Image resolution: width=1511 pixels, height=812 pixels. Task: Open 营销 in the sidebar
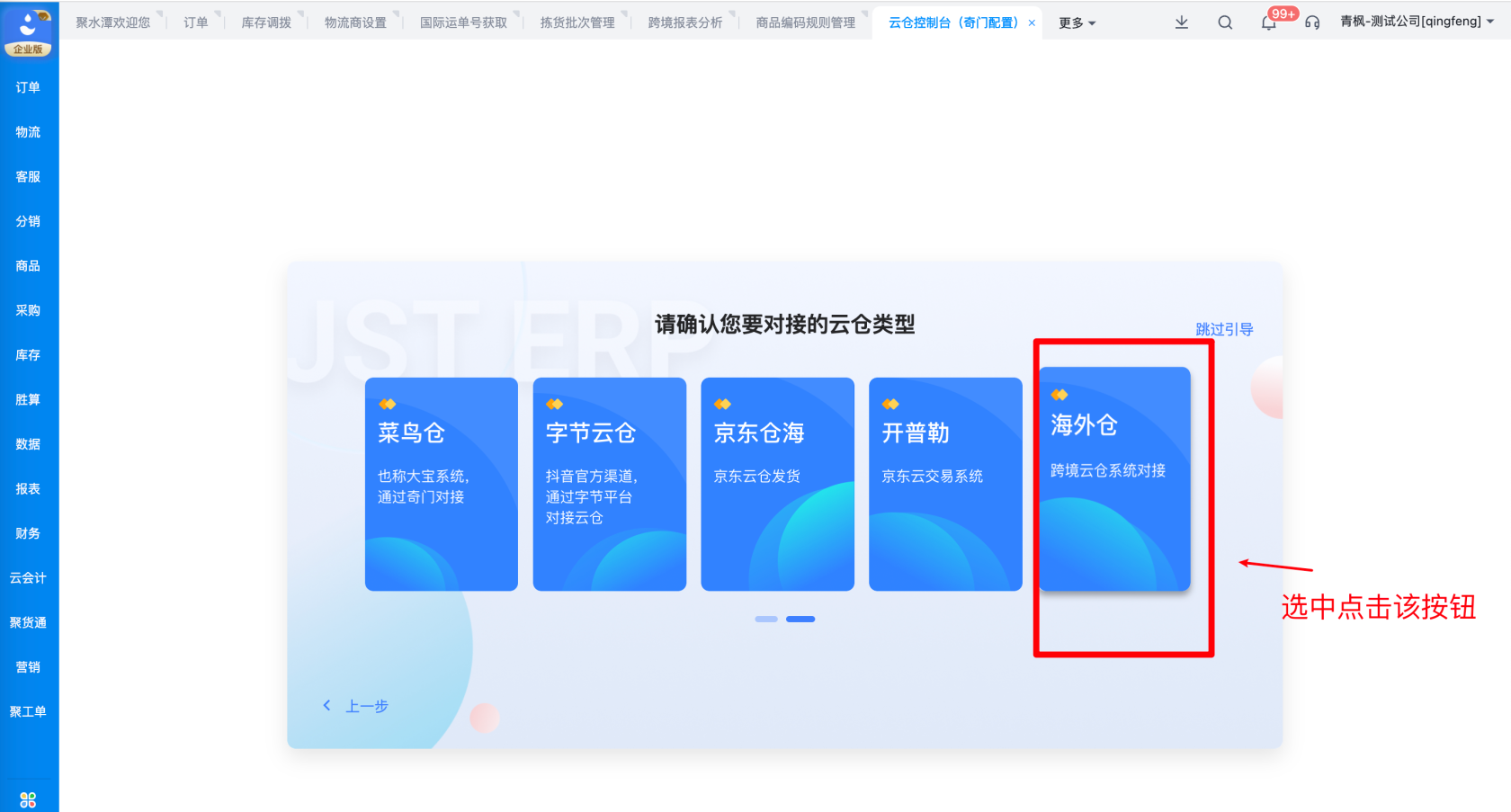pos(28,667)
